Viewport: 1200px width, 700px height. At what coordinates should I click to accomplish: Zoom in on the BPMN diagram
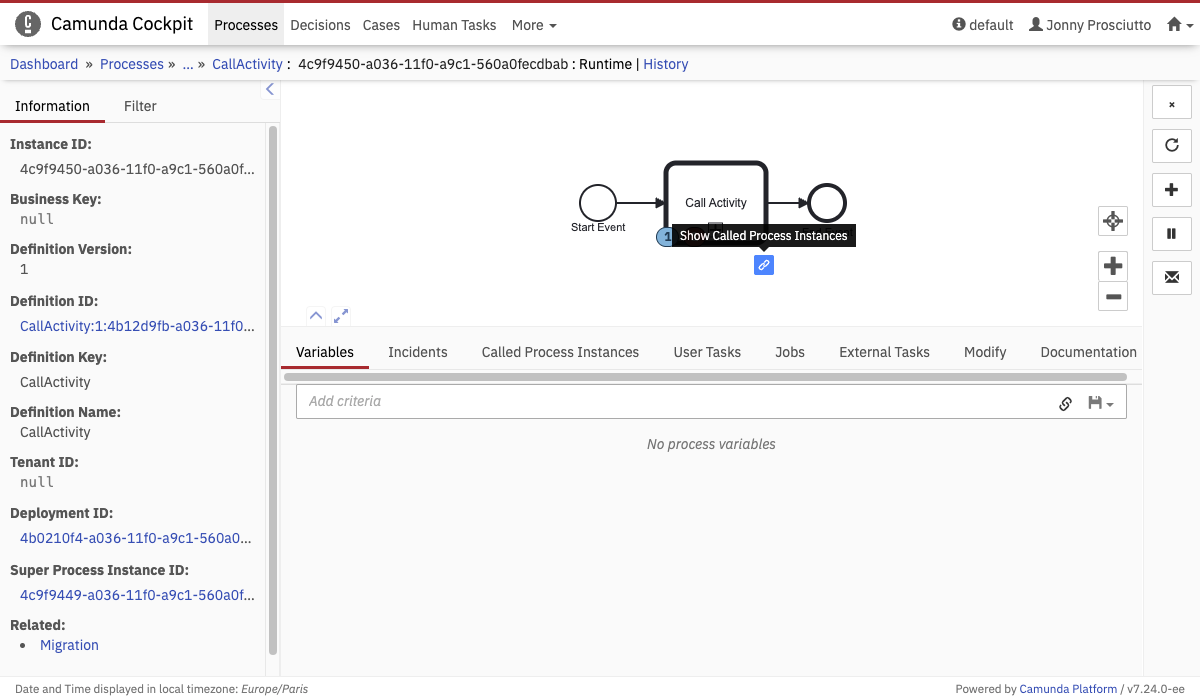[1112, 266]
